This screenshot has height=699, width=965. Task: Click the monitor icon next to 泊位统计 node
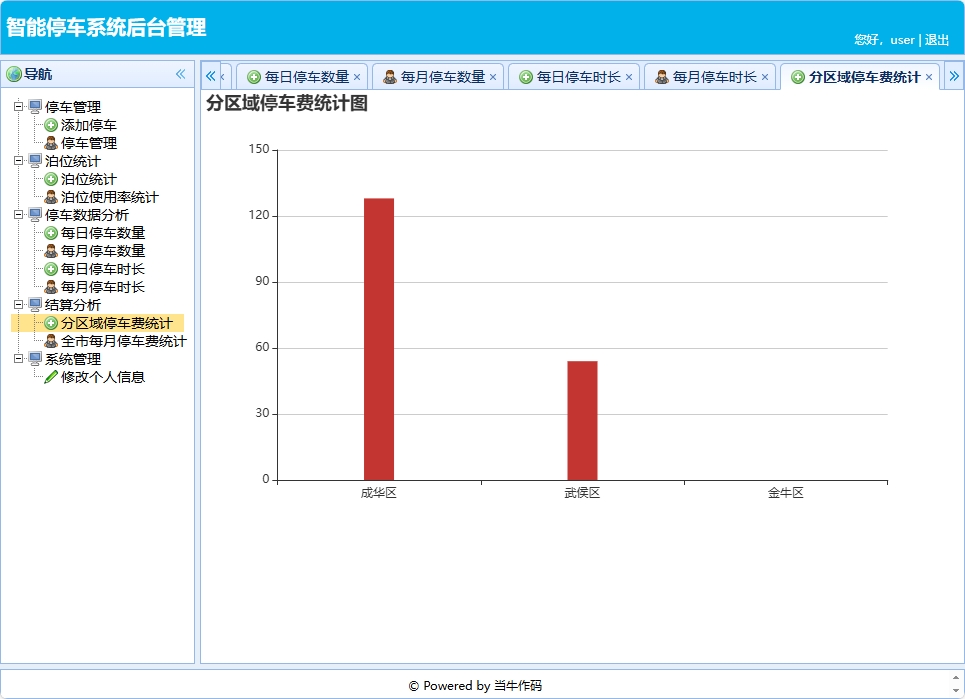pyautogui.click(x=33, y=161)
